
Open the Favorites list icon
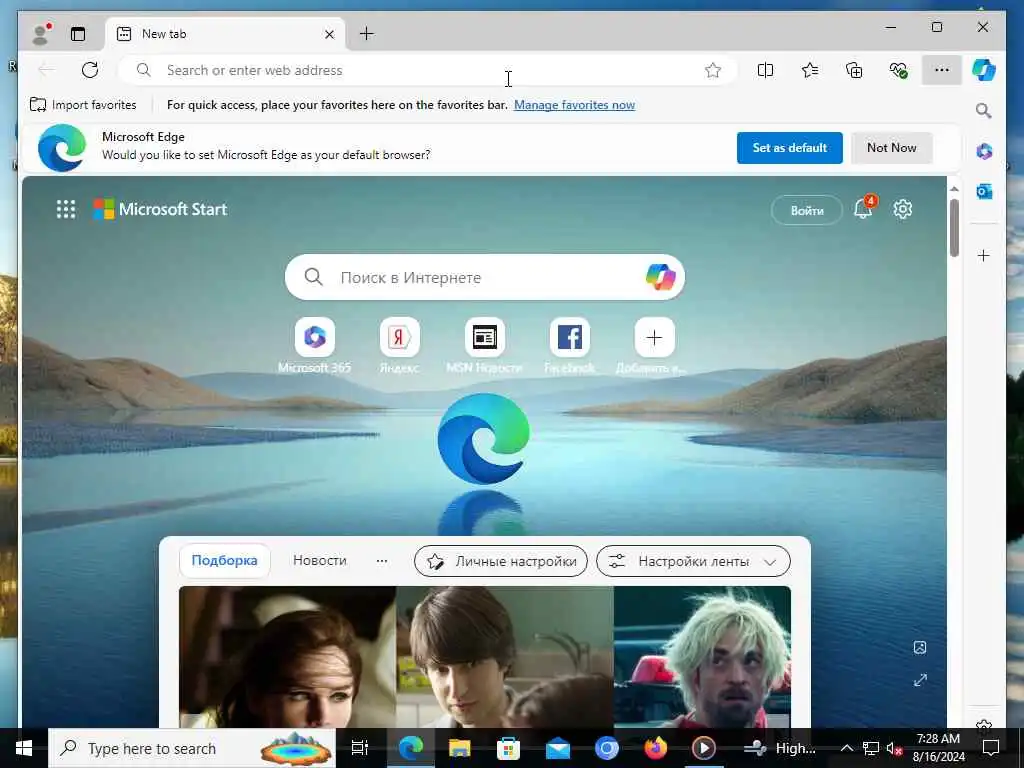(x=810, y=70)
